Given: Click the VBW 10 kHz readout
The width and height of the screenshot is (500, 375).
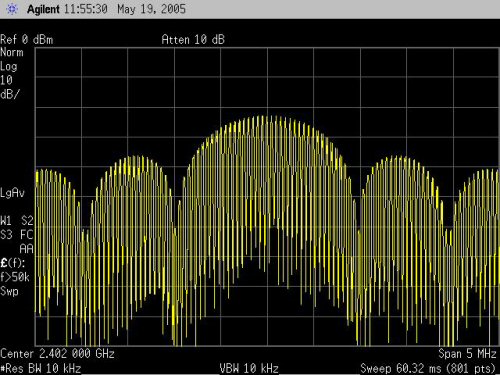Looking at the screenshot, I should (249, 369).
